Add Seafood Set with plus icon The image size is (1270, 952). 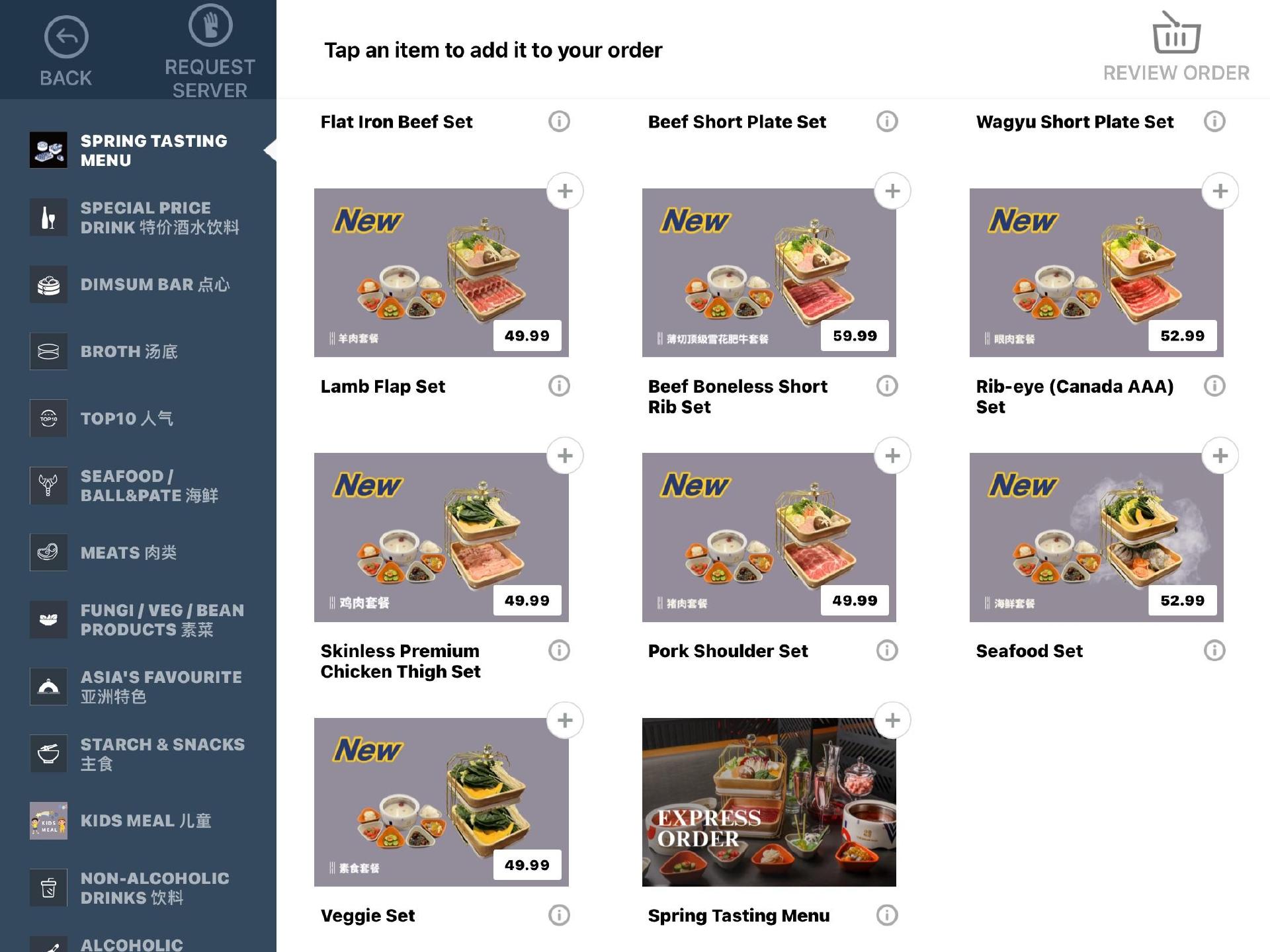click(1220, 456)
